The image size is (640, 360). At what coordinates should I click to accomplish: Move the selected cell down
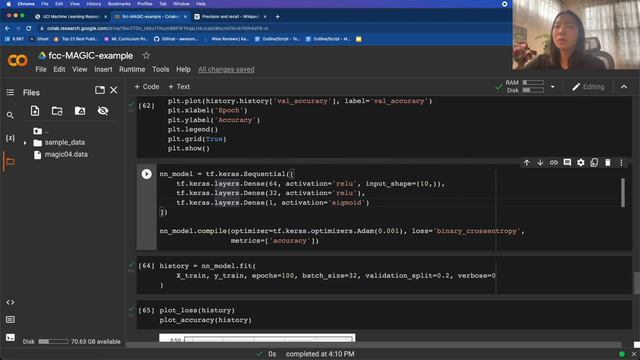(540, 162)
